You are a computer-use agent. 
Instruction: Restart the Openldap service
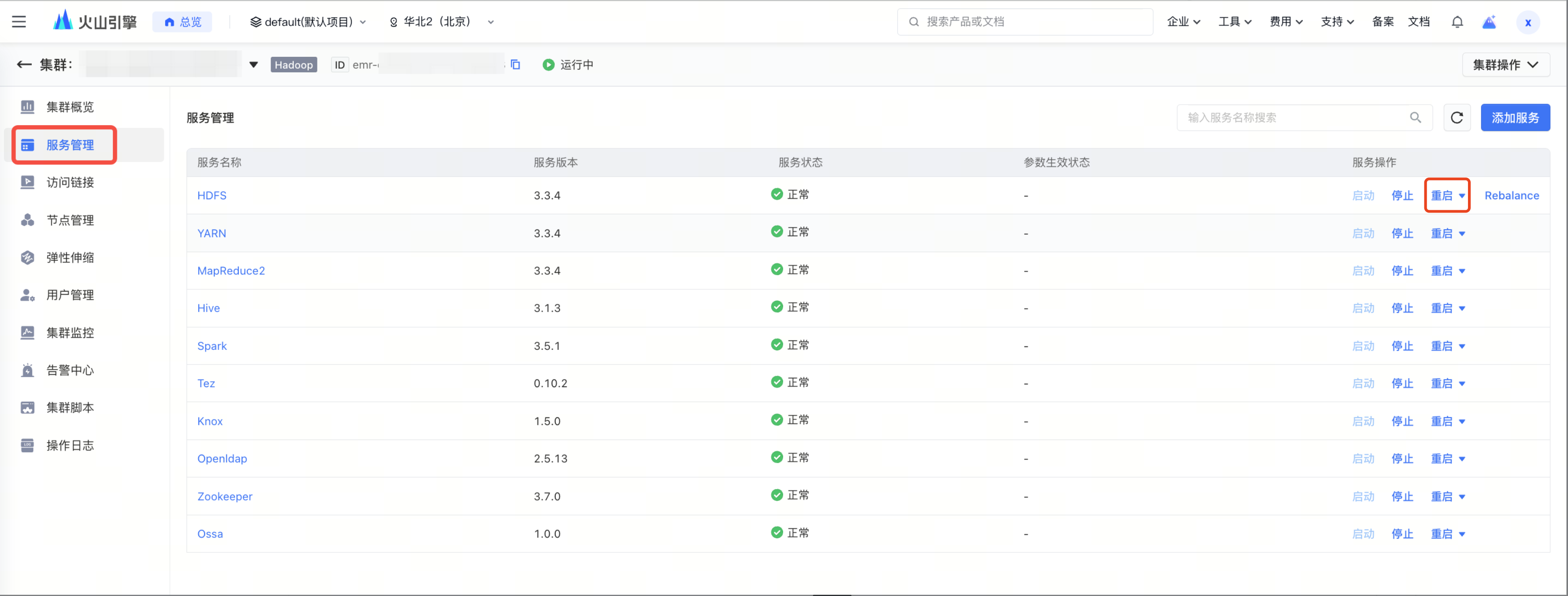[x=1441, y=459]
